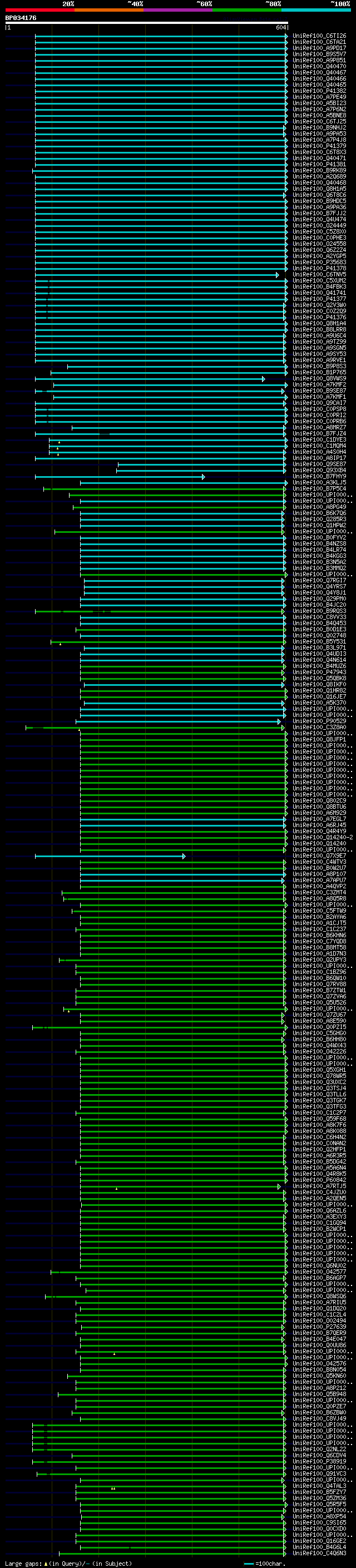Viewport: 356px width, 1568px height.
Task: Click the arrowhead of the UniRef100_C6TNV5 alignment
Action: 278,275
